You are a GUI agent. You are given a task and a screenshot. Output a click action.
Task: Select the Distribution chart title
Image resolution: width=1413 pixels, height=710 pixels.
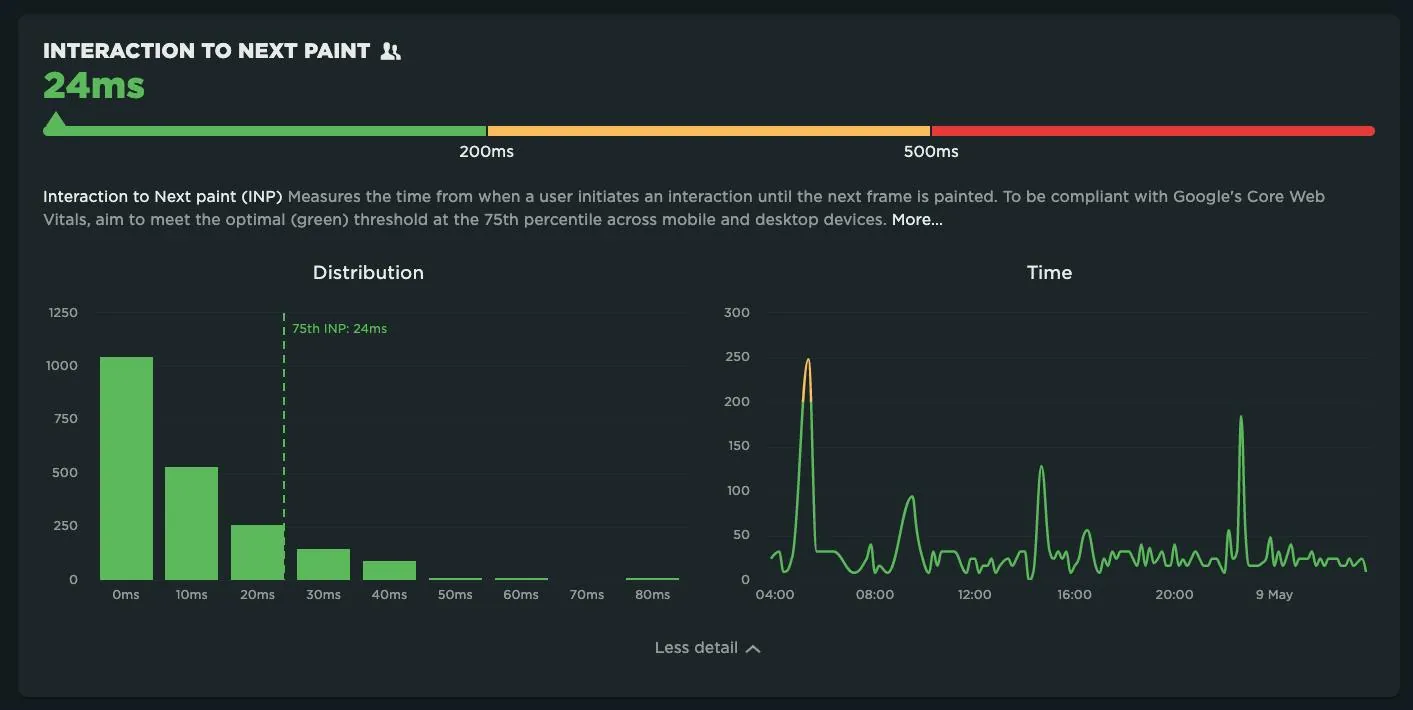(x=368, y=272)
